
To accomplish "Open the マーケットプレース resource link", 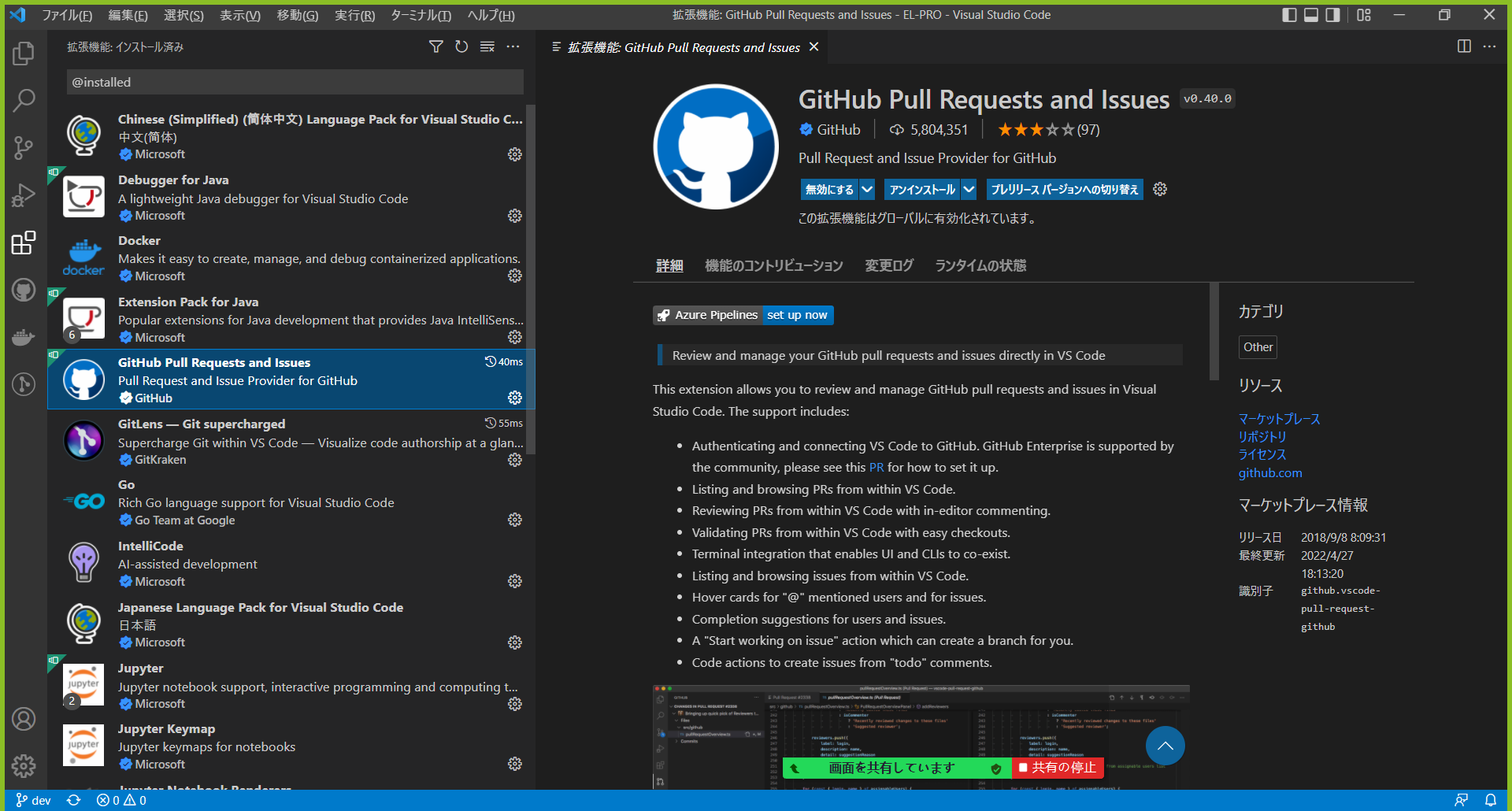I will (x=1278, y=419).
